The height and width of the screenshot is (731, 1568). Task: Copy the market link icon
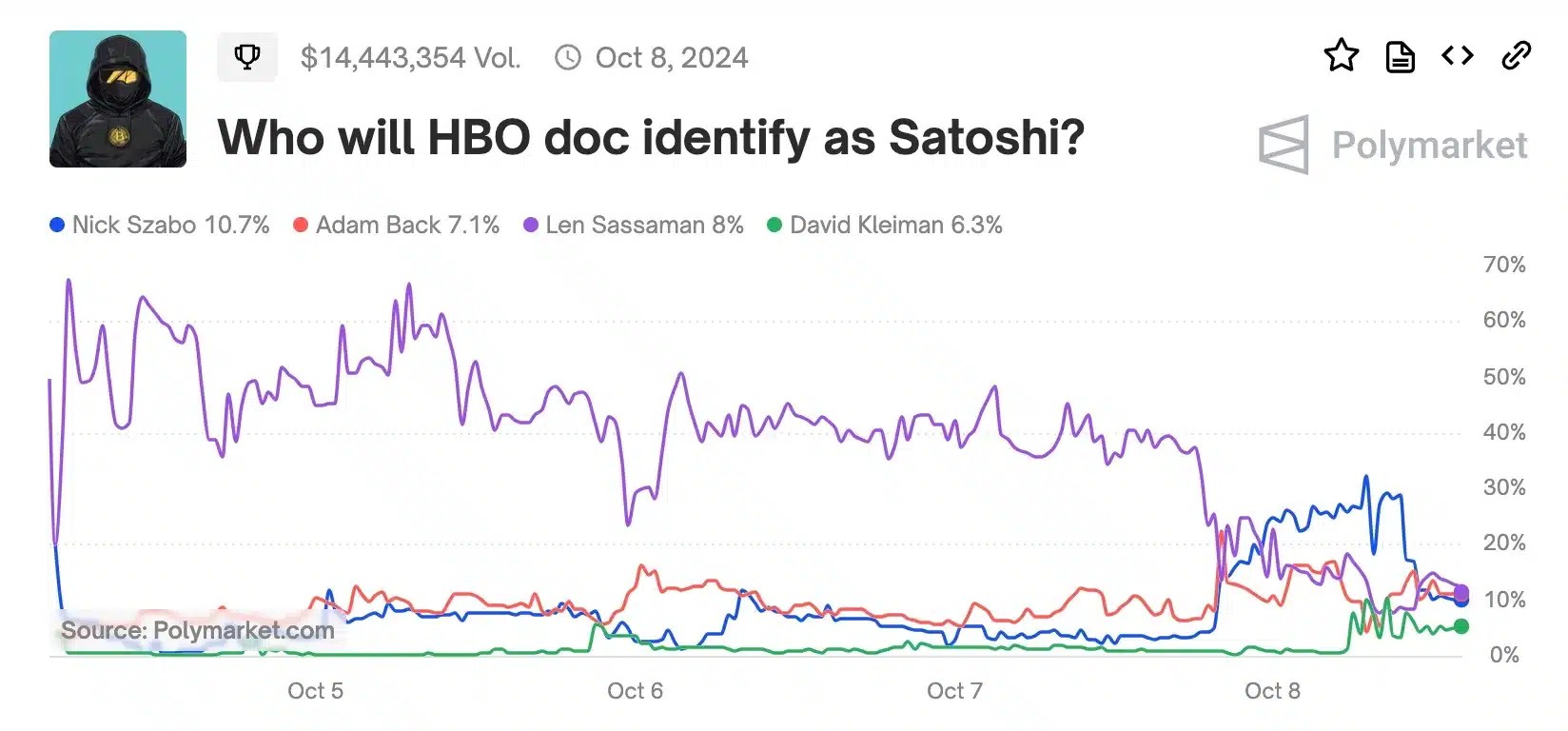tap(1515, 56)
